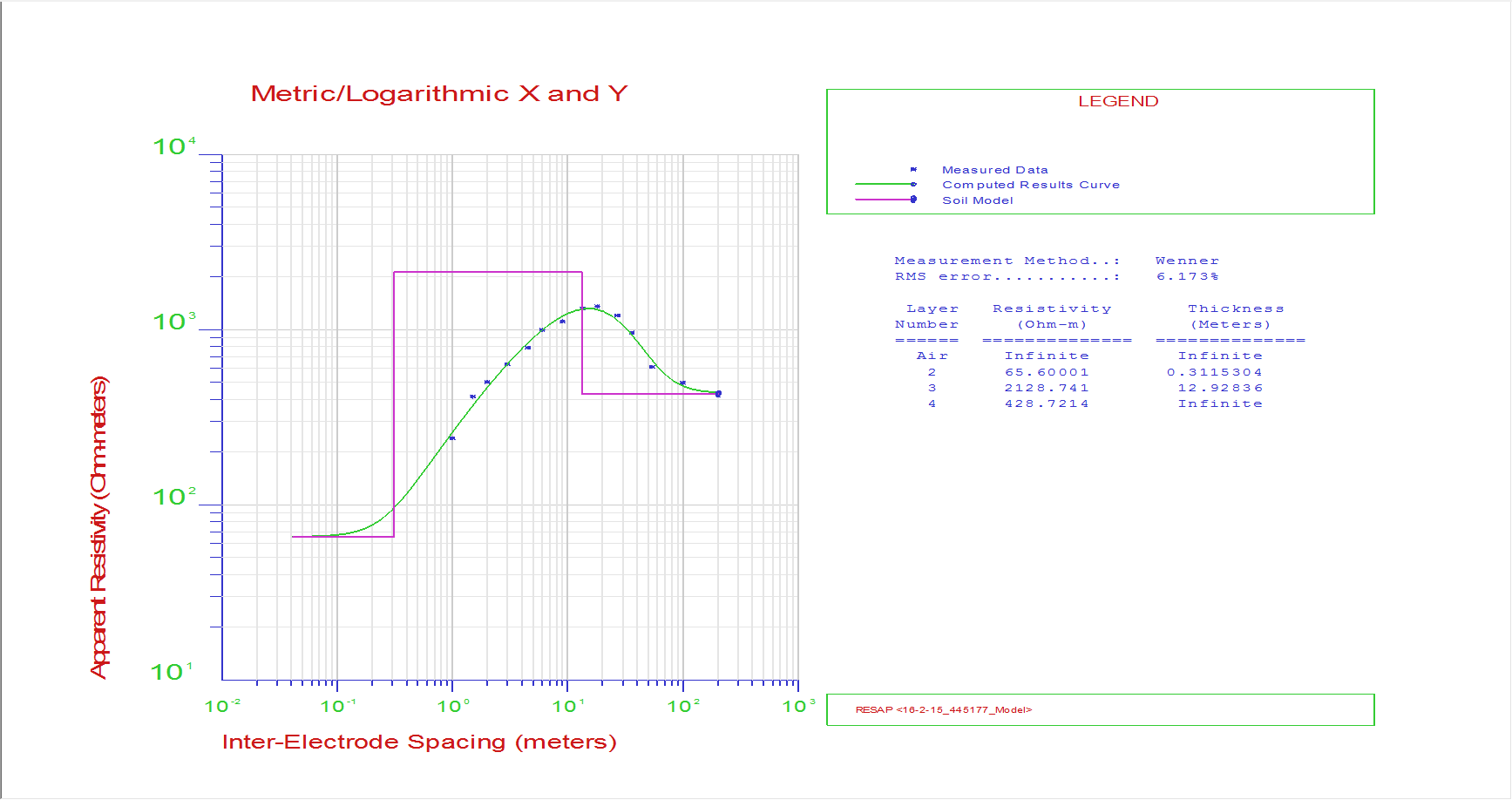Click the 10⁴ tick label on the Y axis
The width and height of the screenshot is (1512, 800).
[x=174, y=146]
